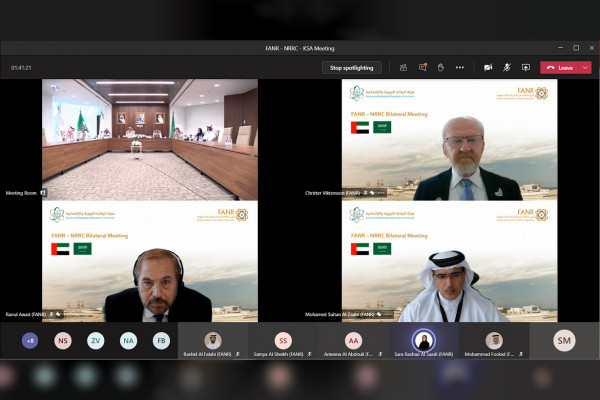Click Raoul Awad's video tile
The width and height of the screenshot is (600, 400).
pyautogui.click(x=150, y=261)
